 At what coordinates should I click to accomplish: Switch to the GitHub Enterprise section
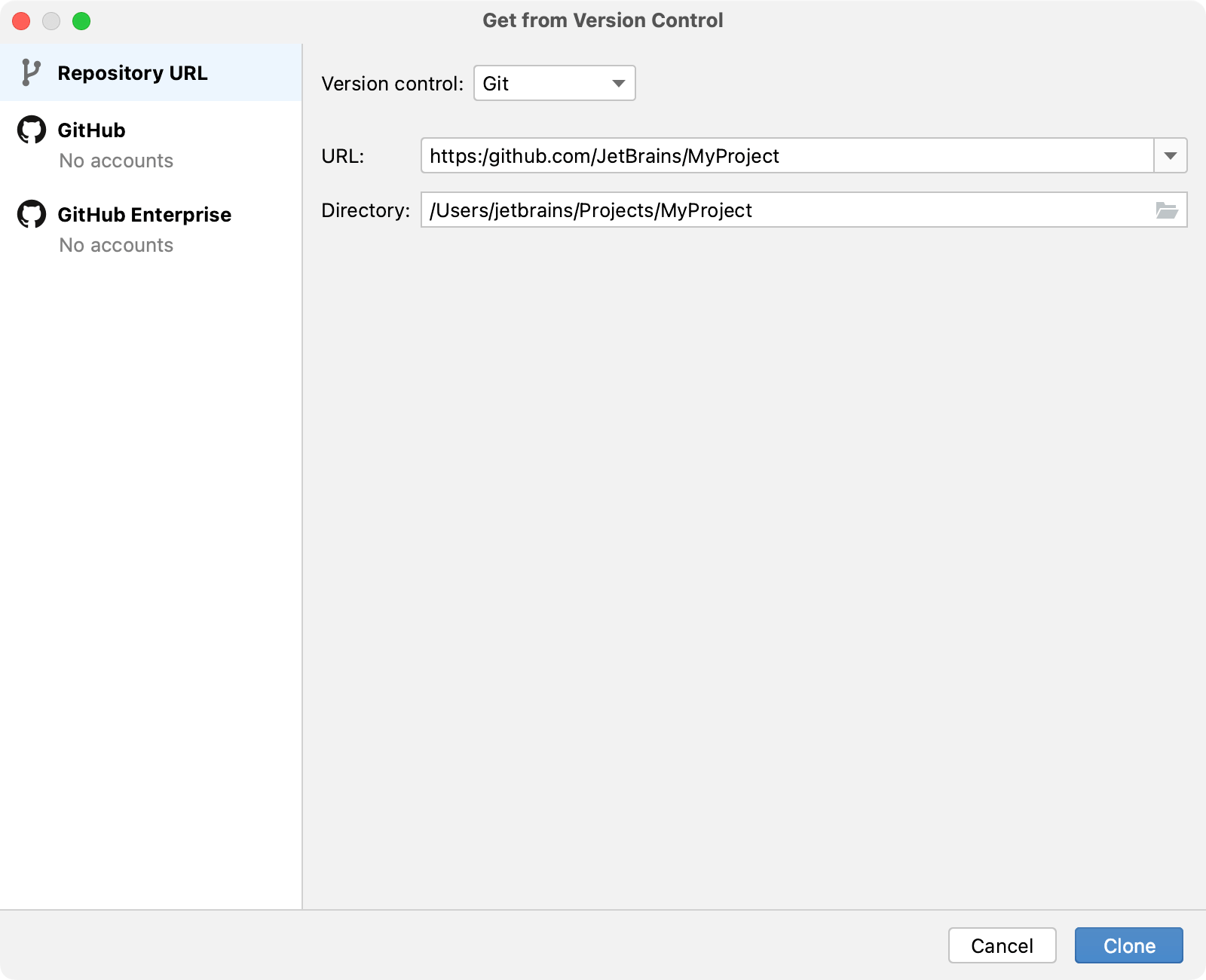(x=144, y=214)
